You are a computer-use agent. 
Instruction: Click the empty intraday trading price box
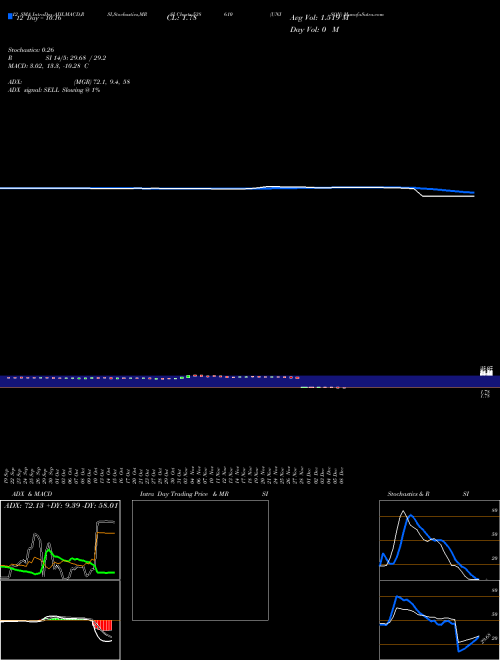click(x=200, y=560)
